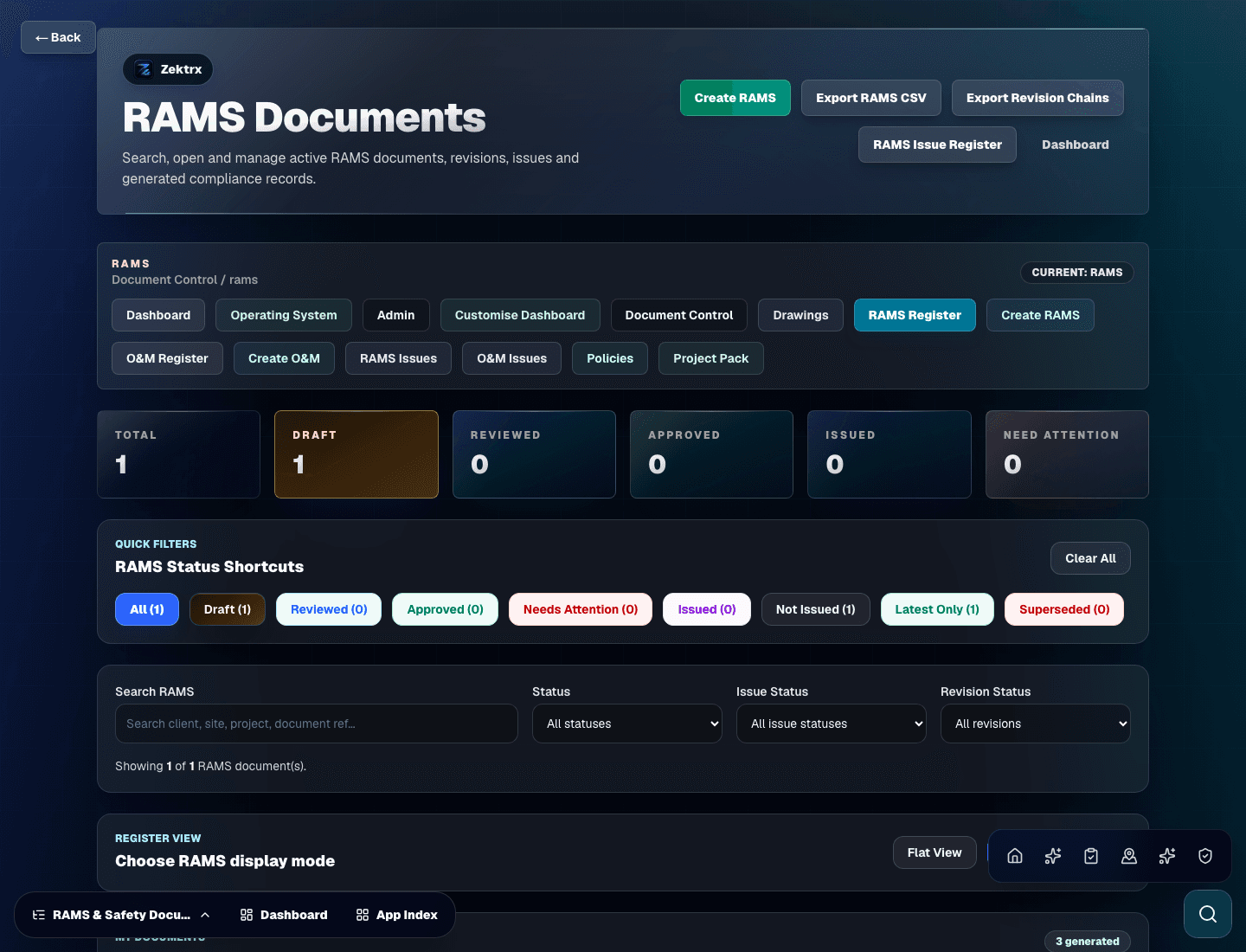
Task: Toggle the Needs Attention (0) filter
Action: tap(581, 609)
